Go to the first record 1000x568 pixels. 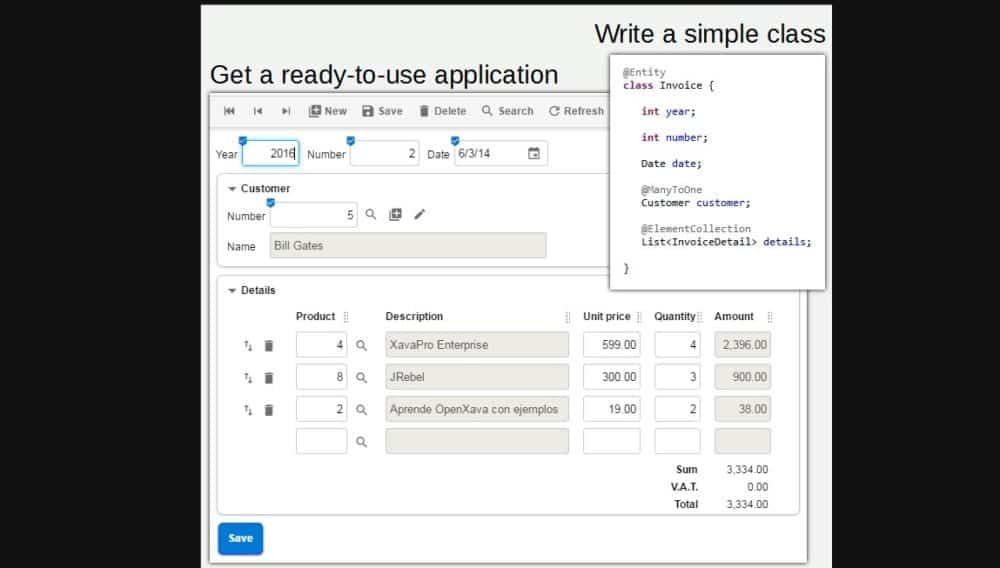(229, 111)
